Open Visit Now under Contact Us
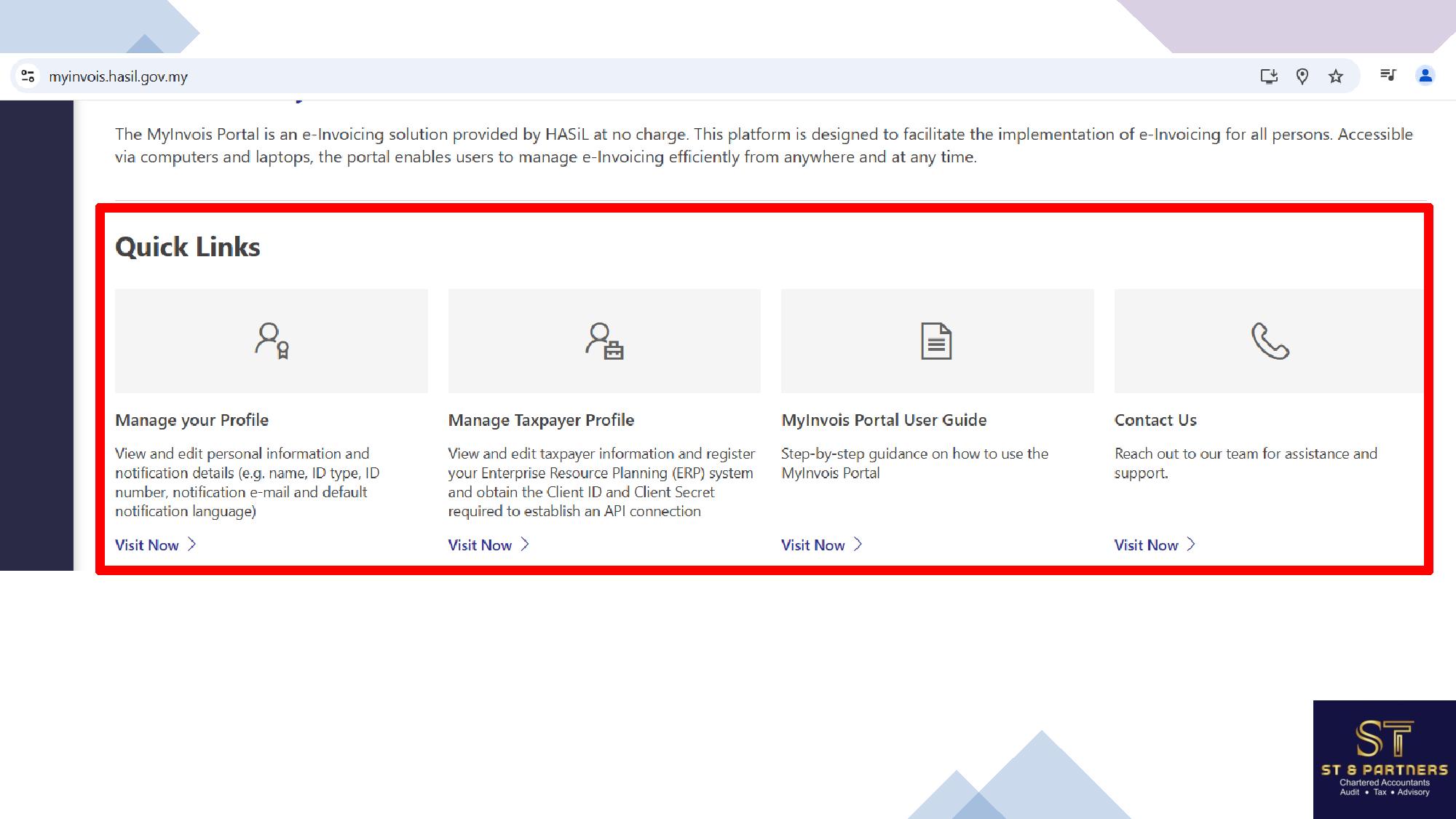Image resolution: width=1456 pixels, height=819 pixels. (x=1155, y=545)
